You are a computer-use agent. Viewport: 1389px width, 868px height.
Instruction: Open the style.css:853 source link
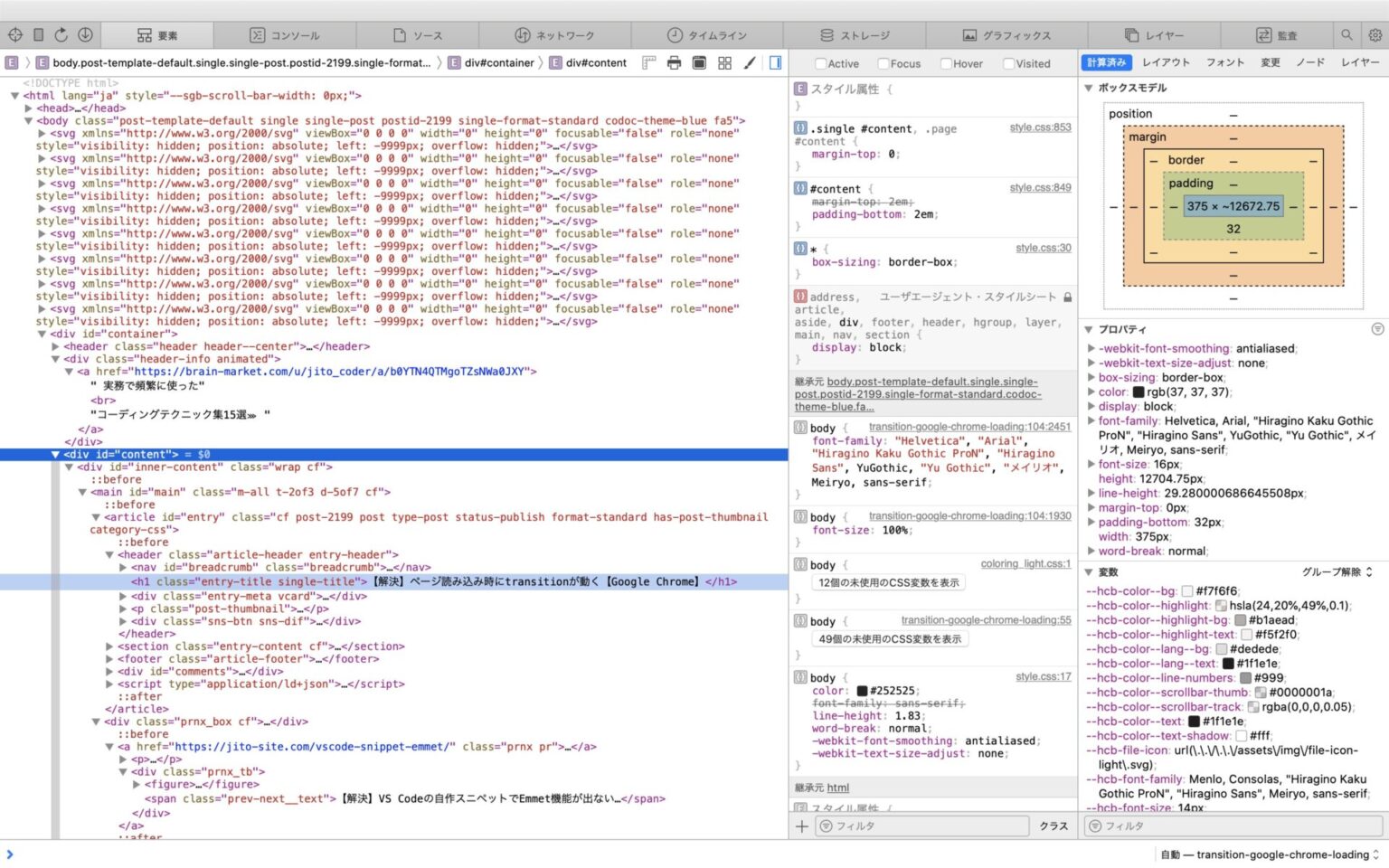1040,127
